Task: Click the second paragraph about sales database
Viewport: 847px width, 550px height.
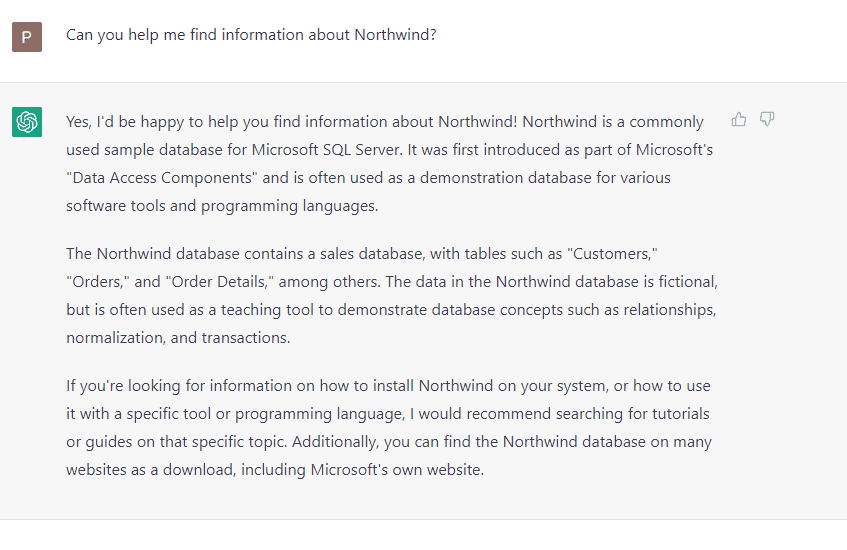Action: tap(391, 295)
